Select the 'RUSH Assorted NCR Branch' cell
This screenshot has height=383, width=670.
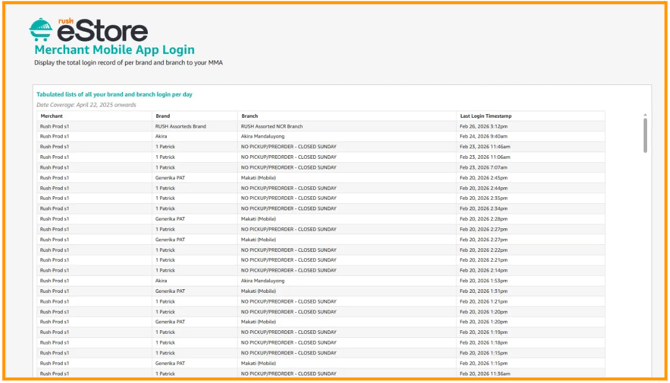[x=272, y=127]
